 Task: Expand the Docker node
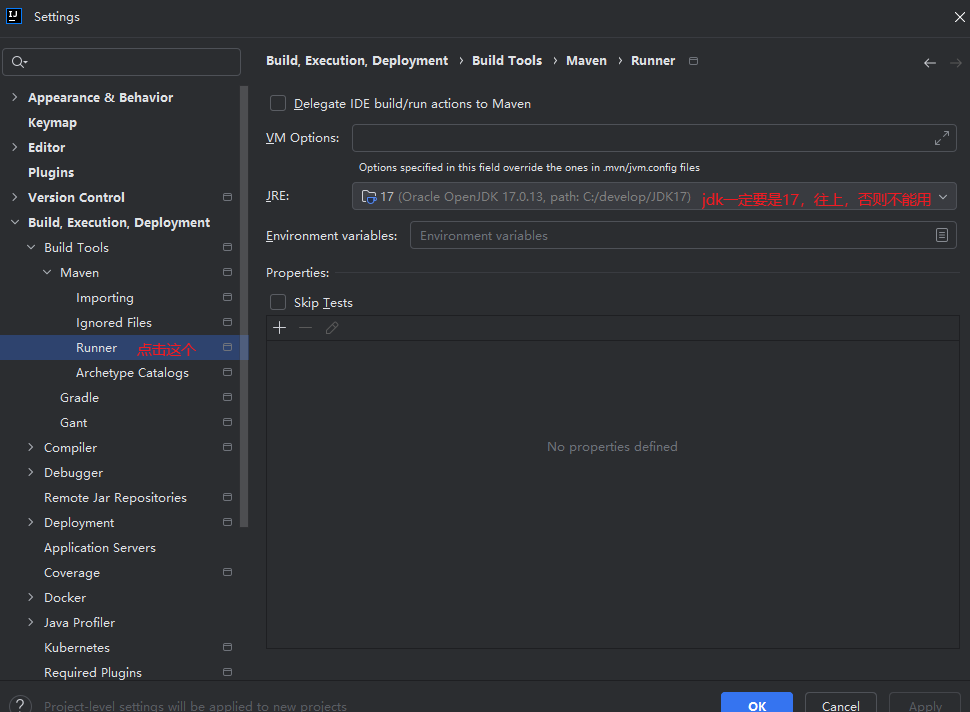31,598
